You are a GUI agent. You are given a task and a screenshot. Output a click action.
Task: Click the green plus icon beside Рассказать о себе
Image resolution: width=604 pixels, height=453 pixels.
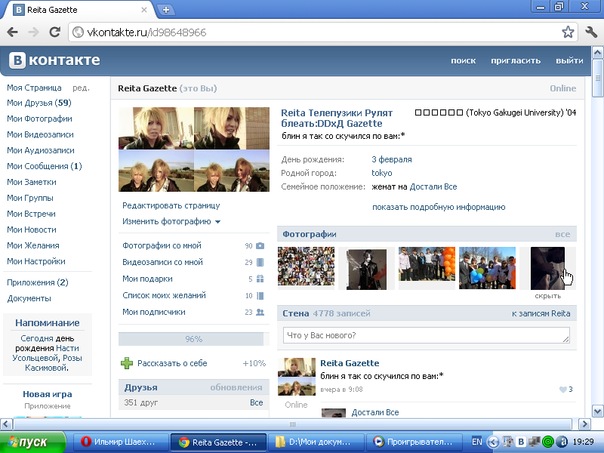pos(126,363)
